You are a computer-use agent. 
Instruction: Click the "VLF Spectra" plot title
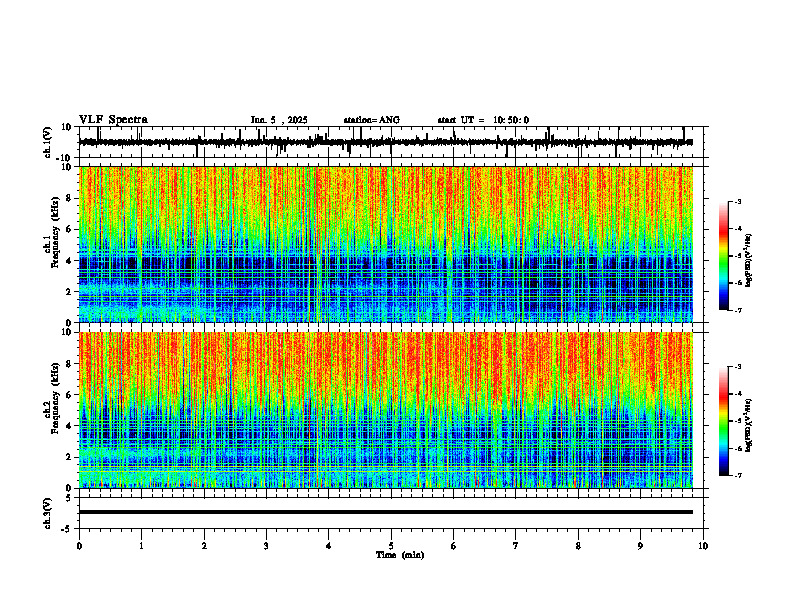[x=113, y=120]
